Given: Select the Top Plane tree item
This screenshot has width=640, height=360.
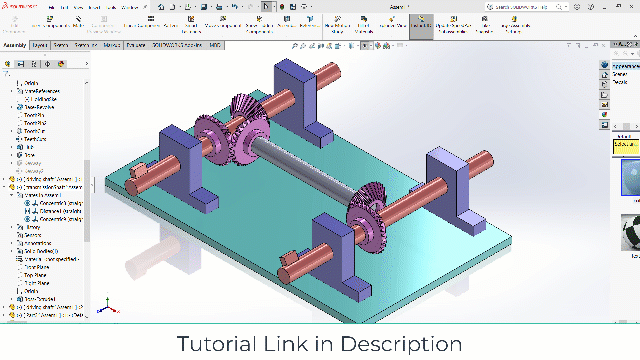Looking at the screenshot, I should pyautogui.click(x=34, y=275).
